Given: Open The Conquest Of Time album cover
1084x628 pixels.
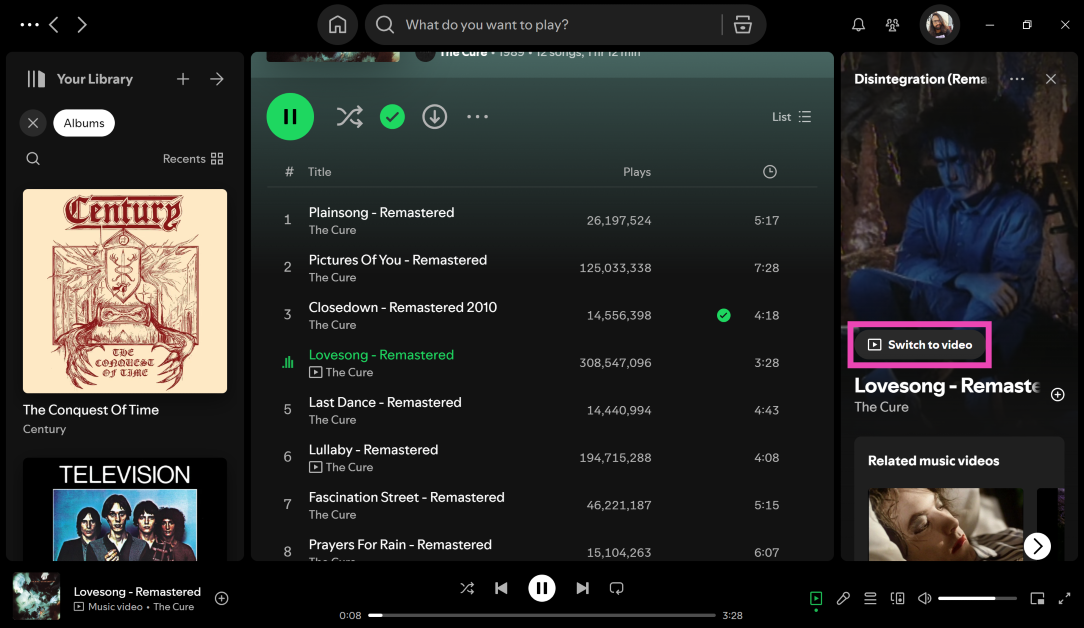Looking at the screenshot, I should pyautogui.click(x=125, y=291).
